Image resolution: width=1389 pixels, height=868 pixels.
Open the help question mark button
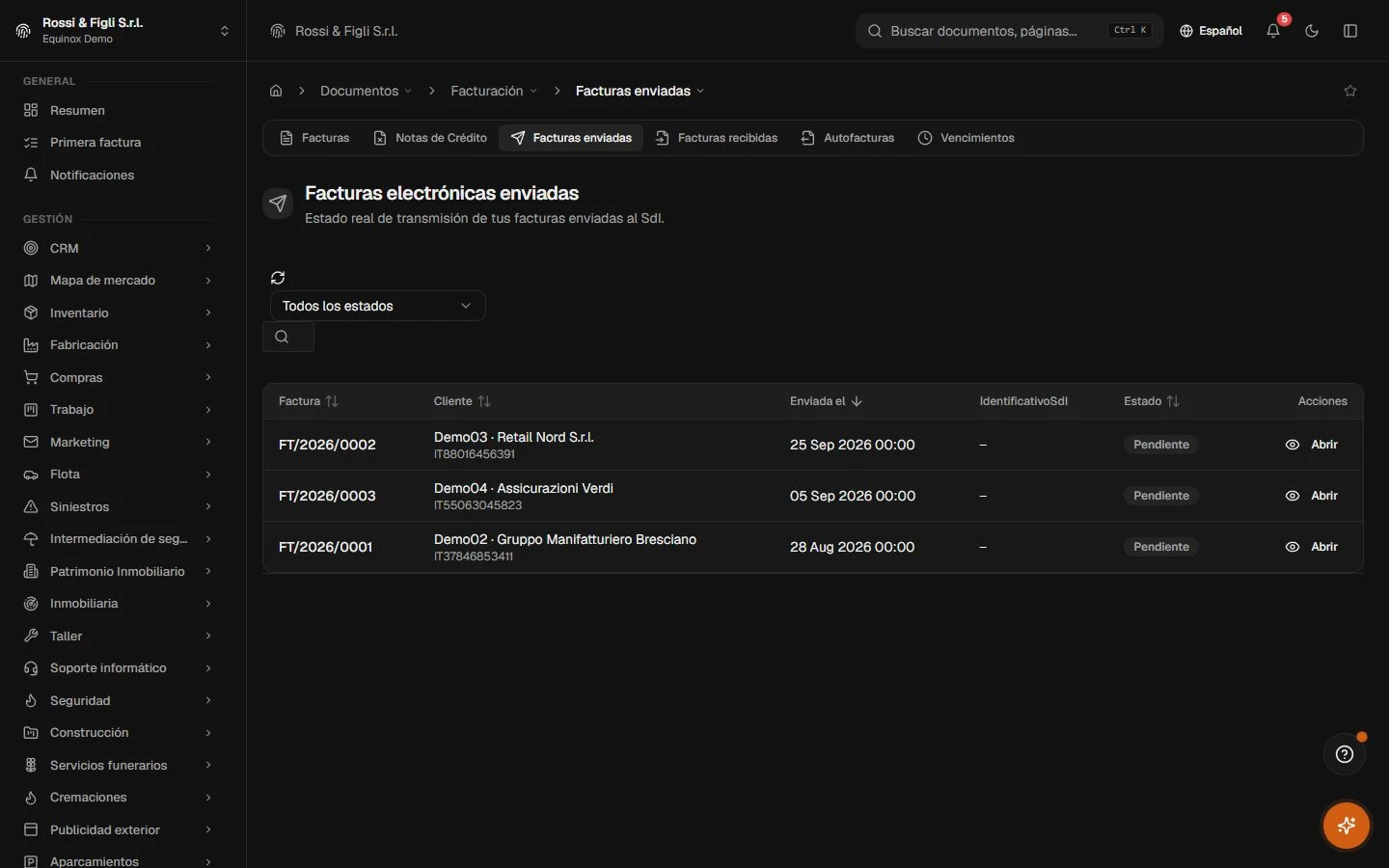tap(1345, 754)
